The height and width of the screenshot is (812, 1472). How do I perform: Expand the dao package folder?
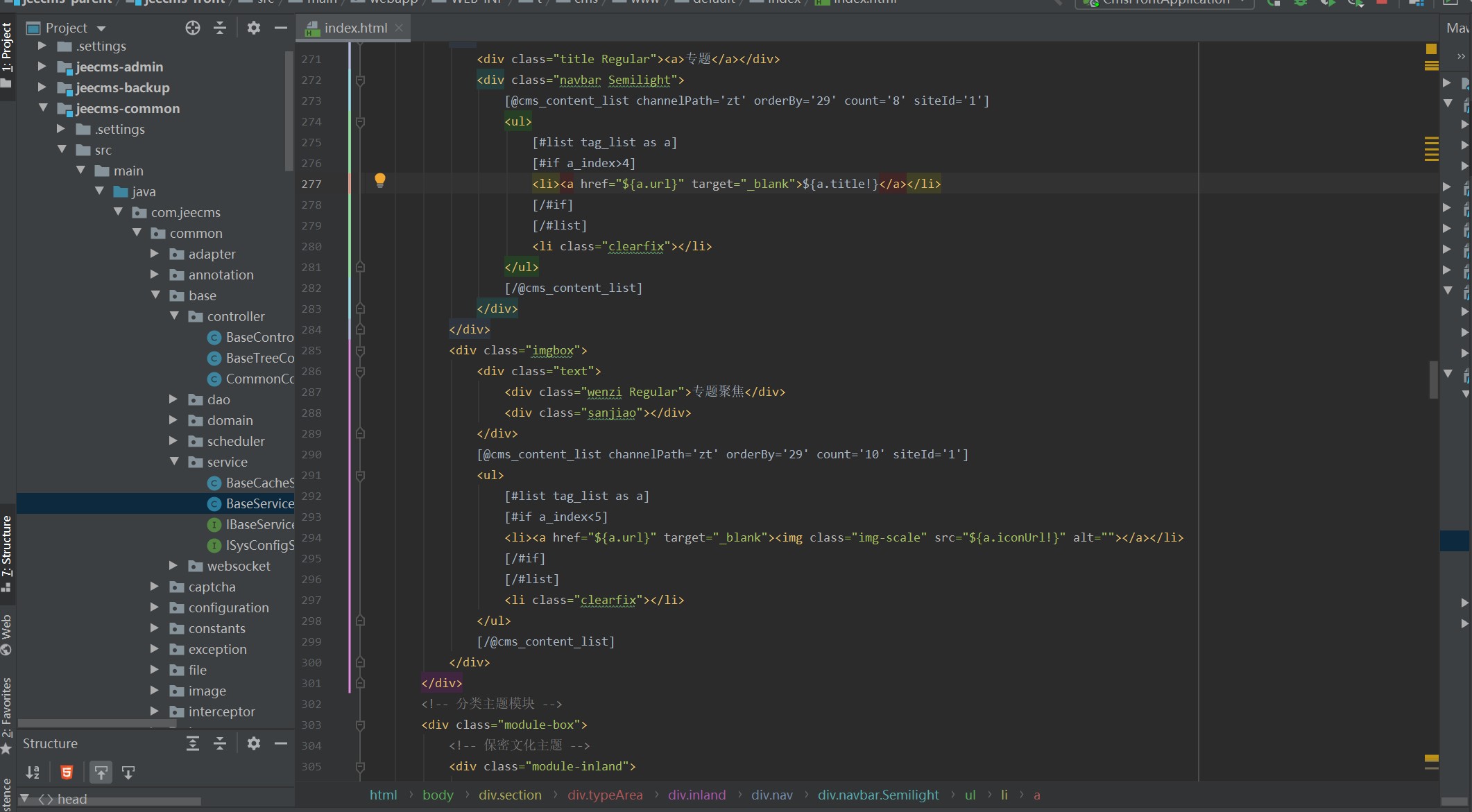click(174, 399)
